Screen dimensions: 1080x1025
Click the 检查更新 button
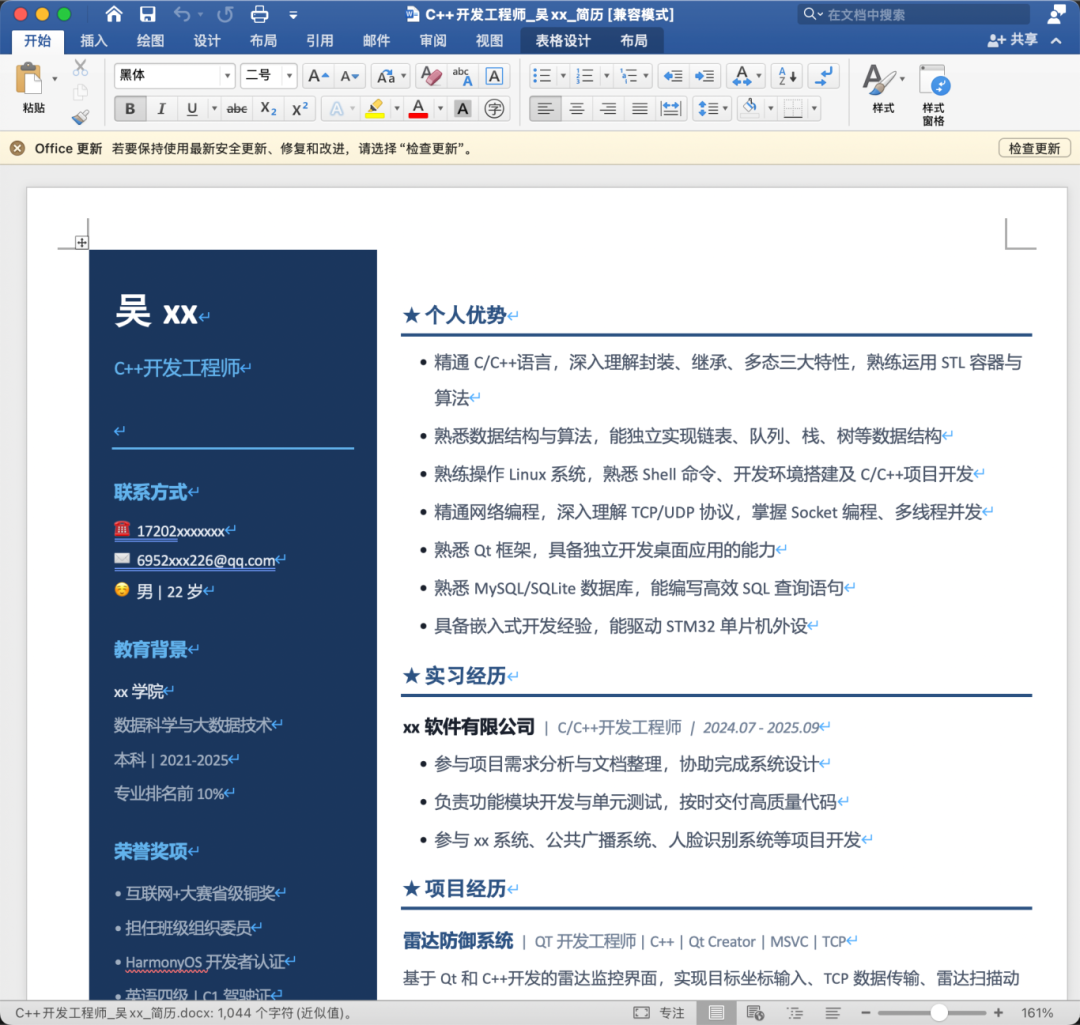tap(1034, 148)
